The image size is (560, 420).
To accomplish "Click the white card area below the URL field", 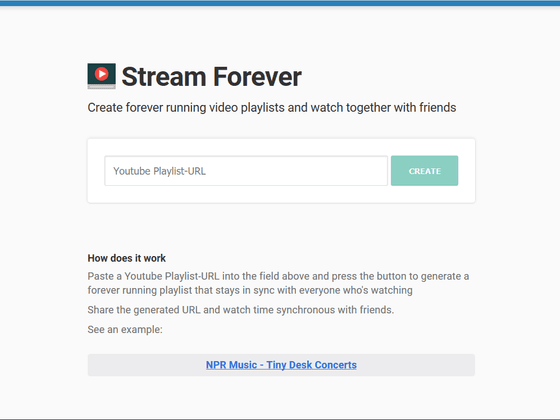I will pyautogui.click(x=281, y=194).
